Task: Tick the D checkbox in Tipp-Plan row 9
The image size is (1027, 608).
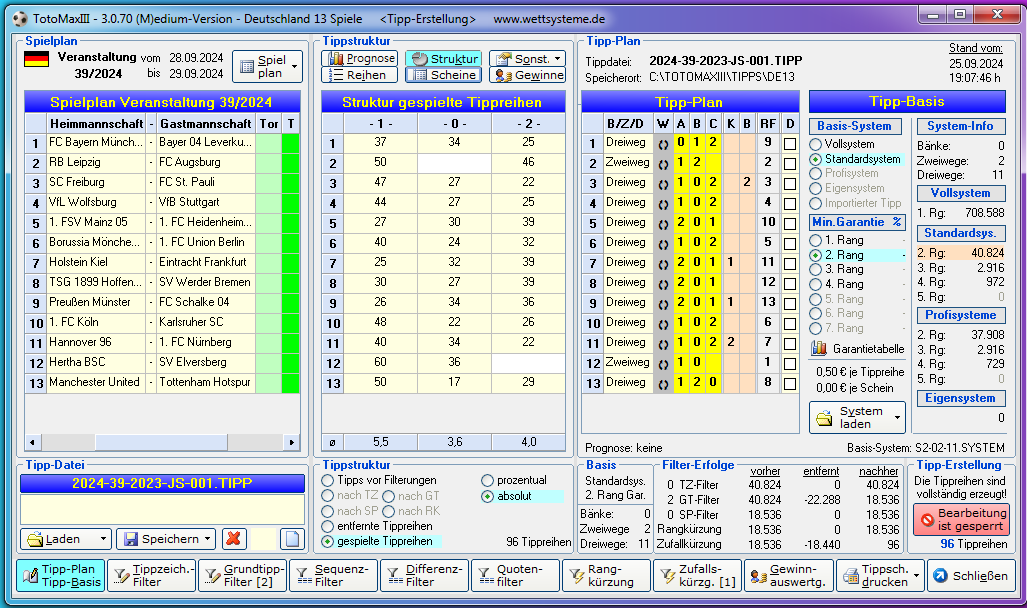Action: pyautogui.click(x=790, y=303)
